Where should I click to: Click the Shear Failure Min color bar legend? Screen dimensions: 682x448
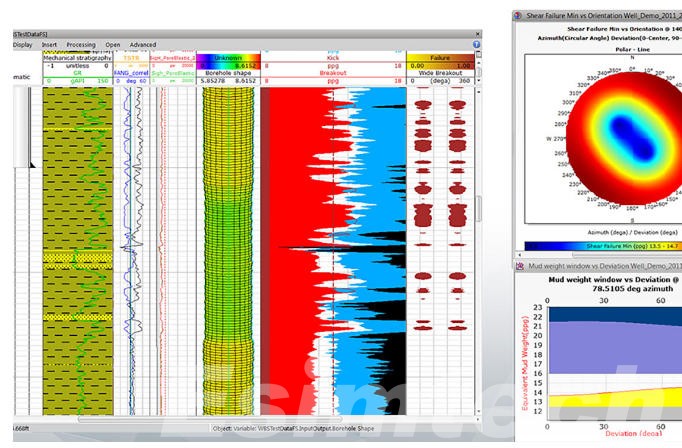pyautogui.click(x=603, y=246)
